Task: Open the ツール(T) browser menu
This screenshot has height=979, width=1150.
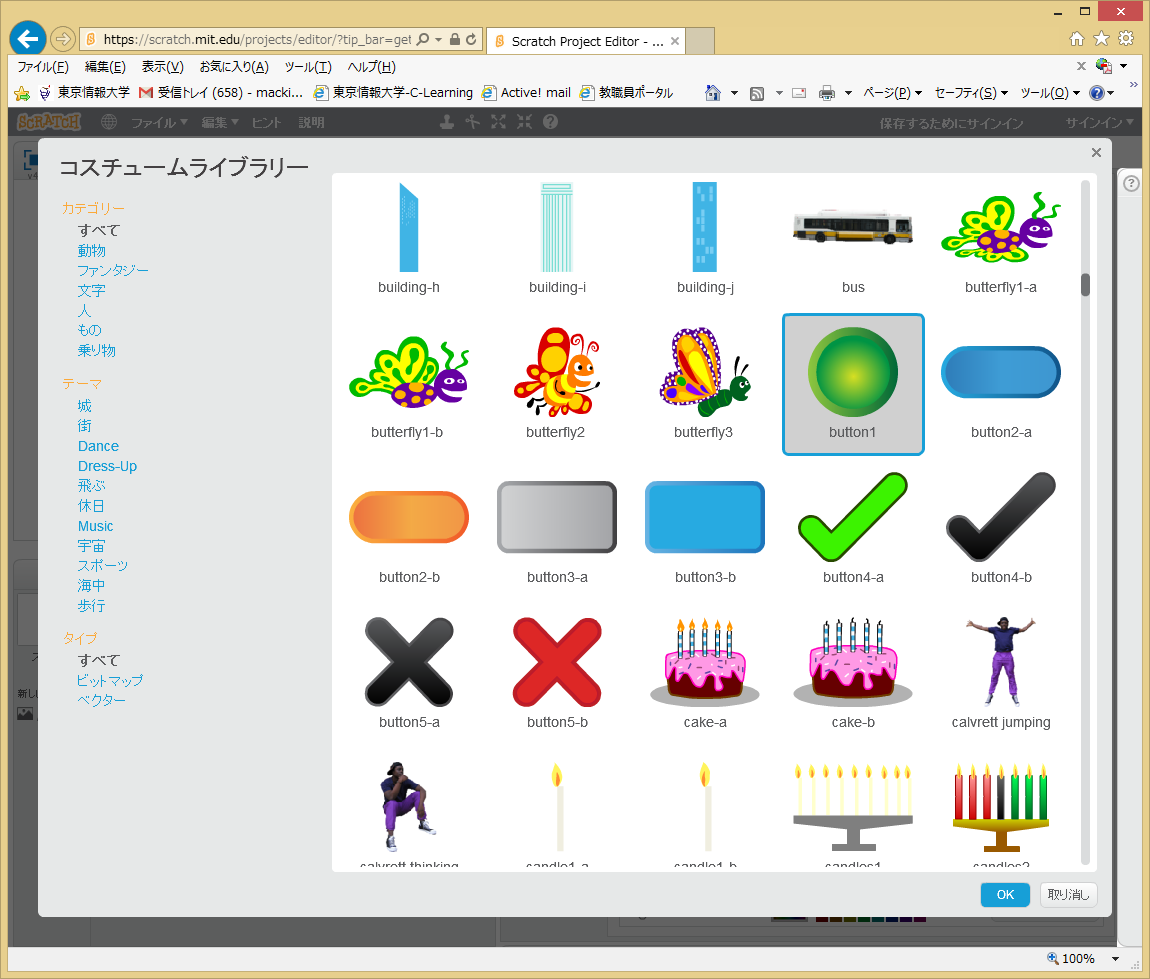Action: coord(308,67)
